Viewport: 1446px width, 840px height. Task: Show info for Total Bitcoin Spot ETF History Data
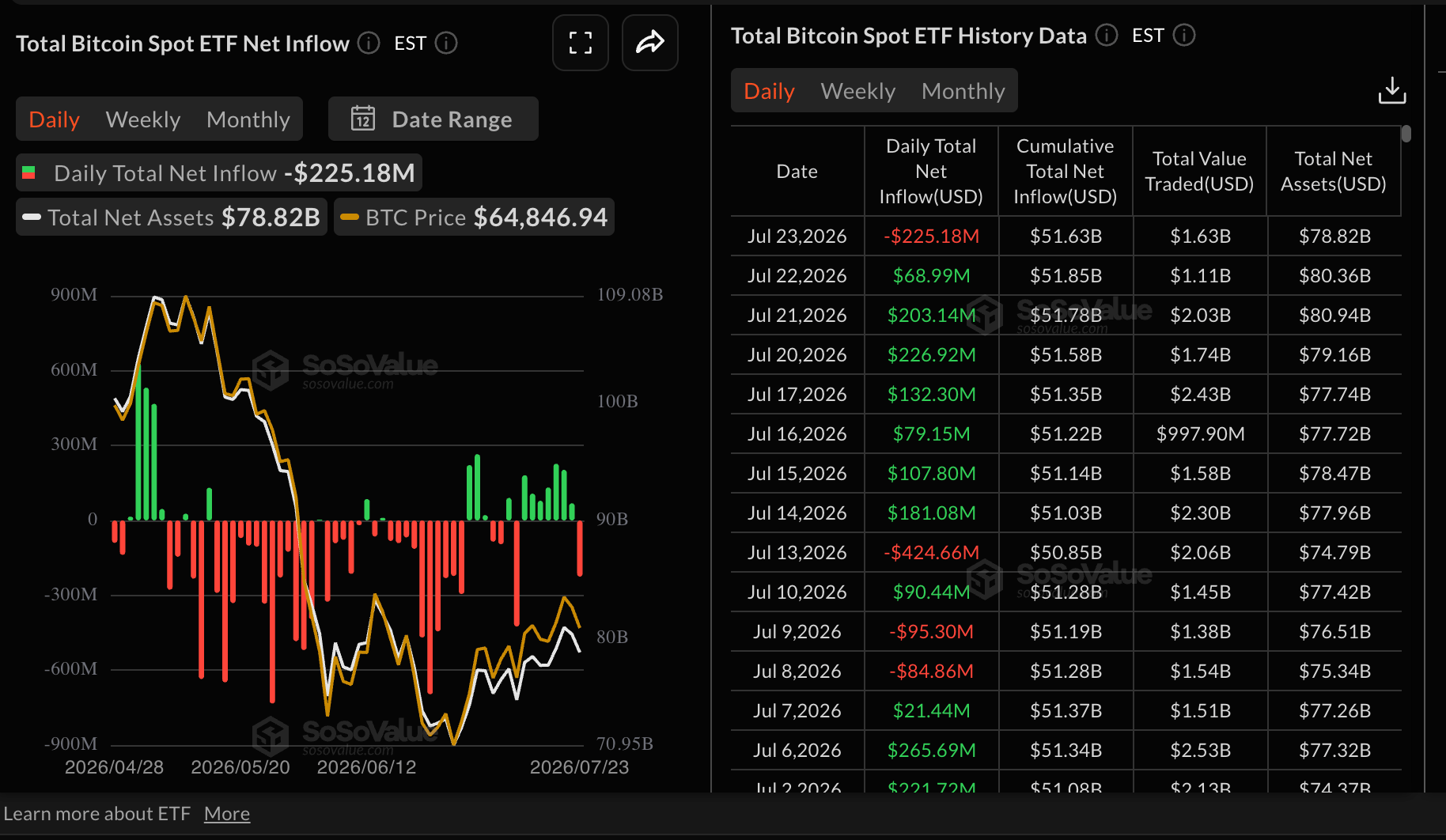click(x=1107, y=35)
